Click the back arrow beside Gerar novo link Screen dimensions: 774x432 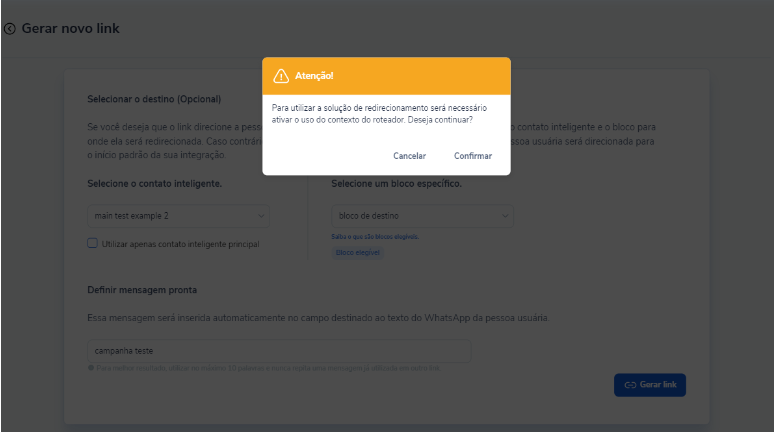tap(10, 29)
